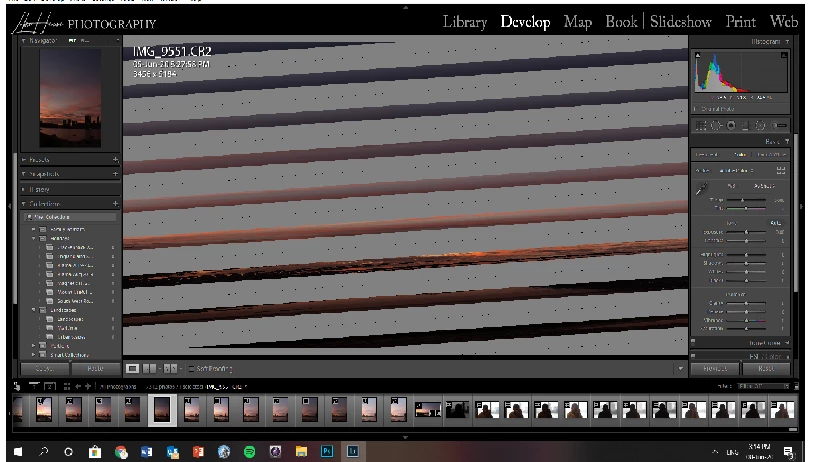
Task: Open the filmstrip Filter dropdown
Action: coord(763,386)
